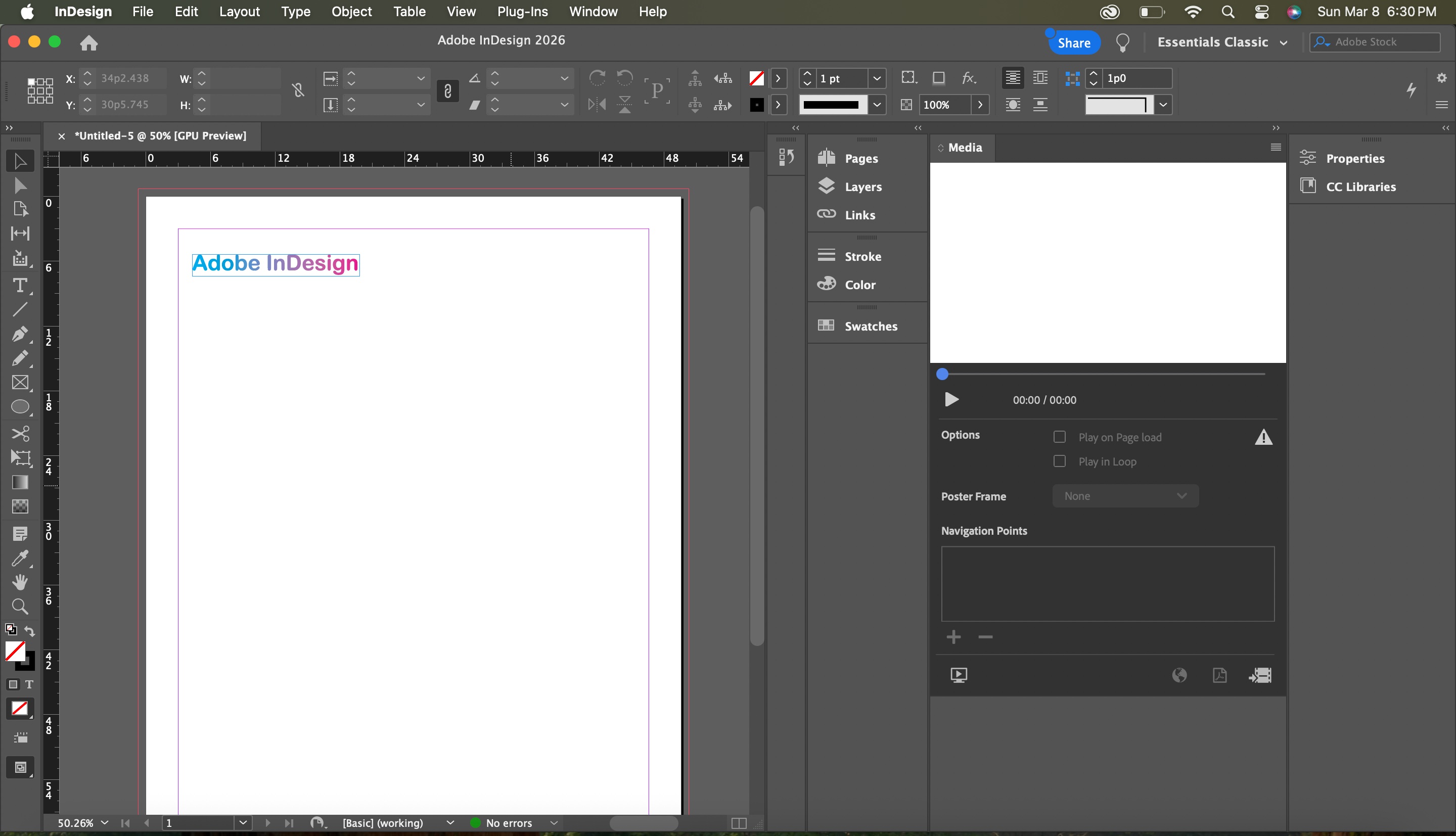Pick the Eyedropper tool
The height and width of the screenshot is (836, 1456).
20,558
